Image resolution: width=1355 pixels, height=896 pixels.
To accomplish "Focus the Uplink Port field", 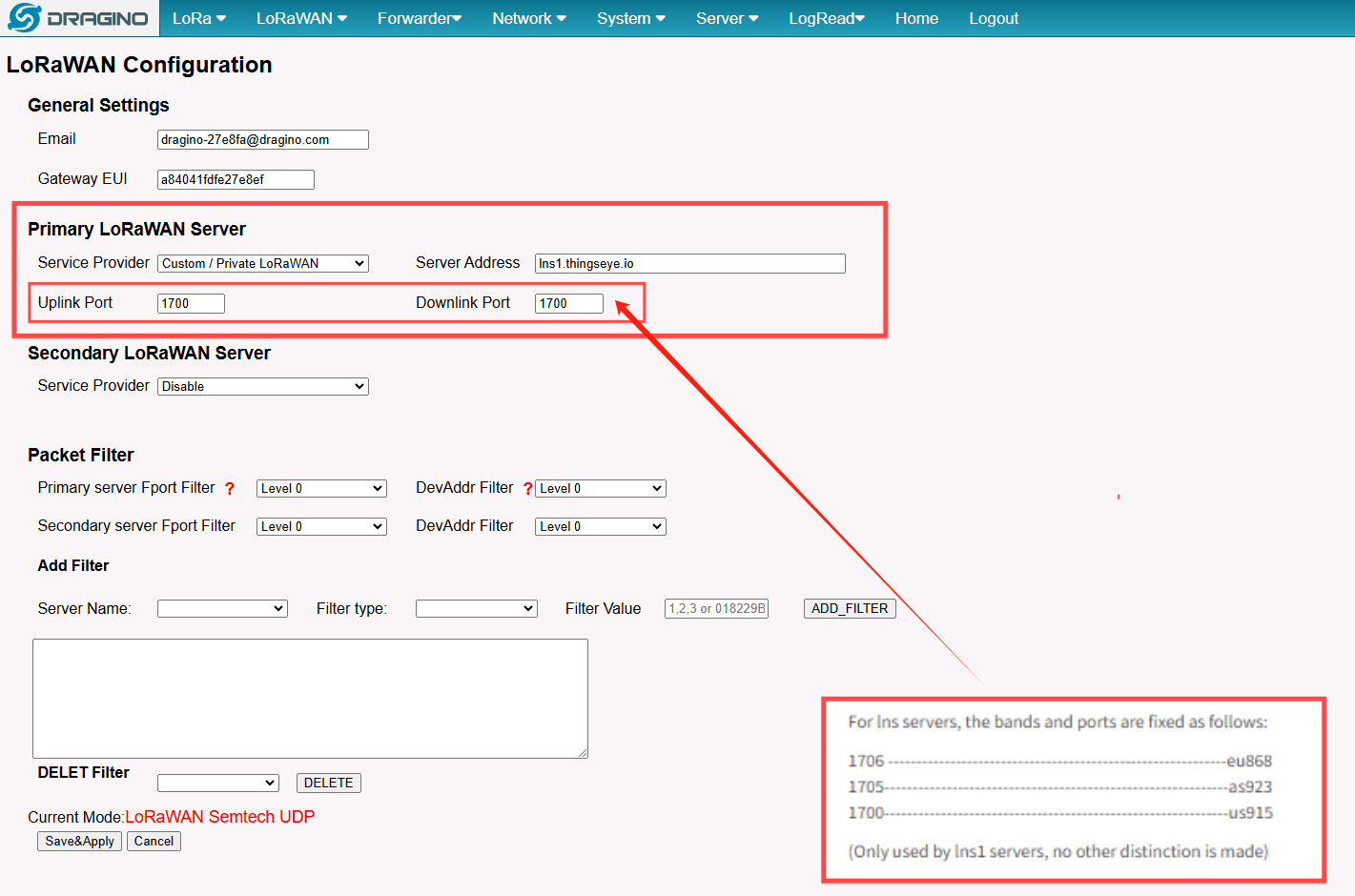I will tap(191, 304).
